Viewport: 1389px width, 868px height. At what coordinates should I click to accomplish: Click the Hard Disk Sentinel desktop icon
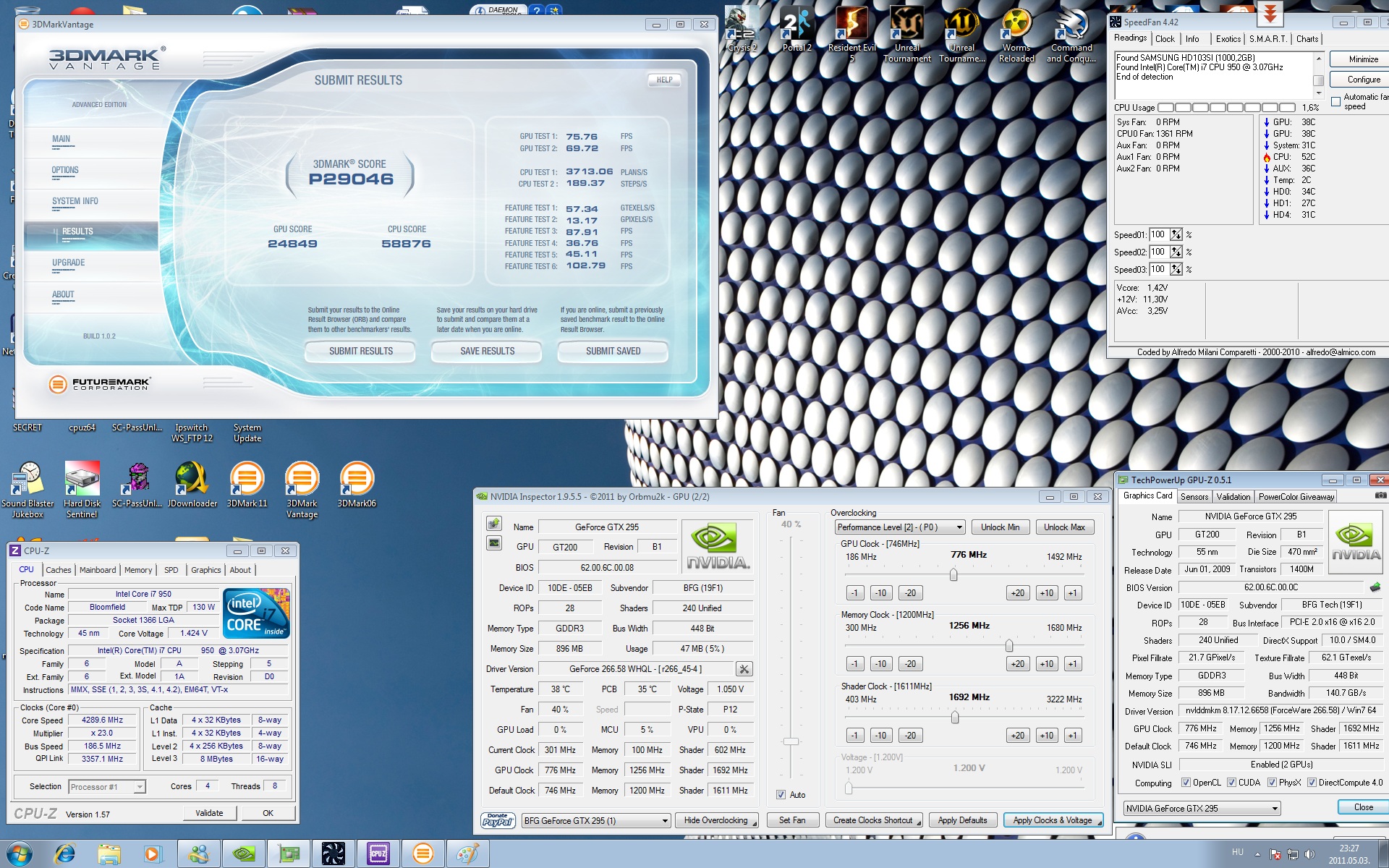[82, 480]
